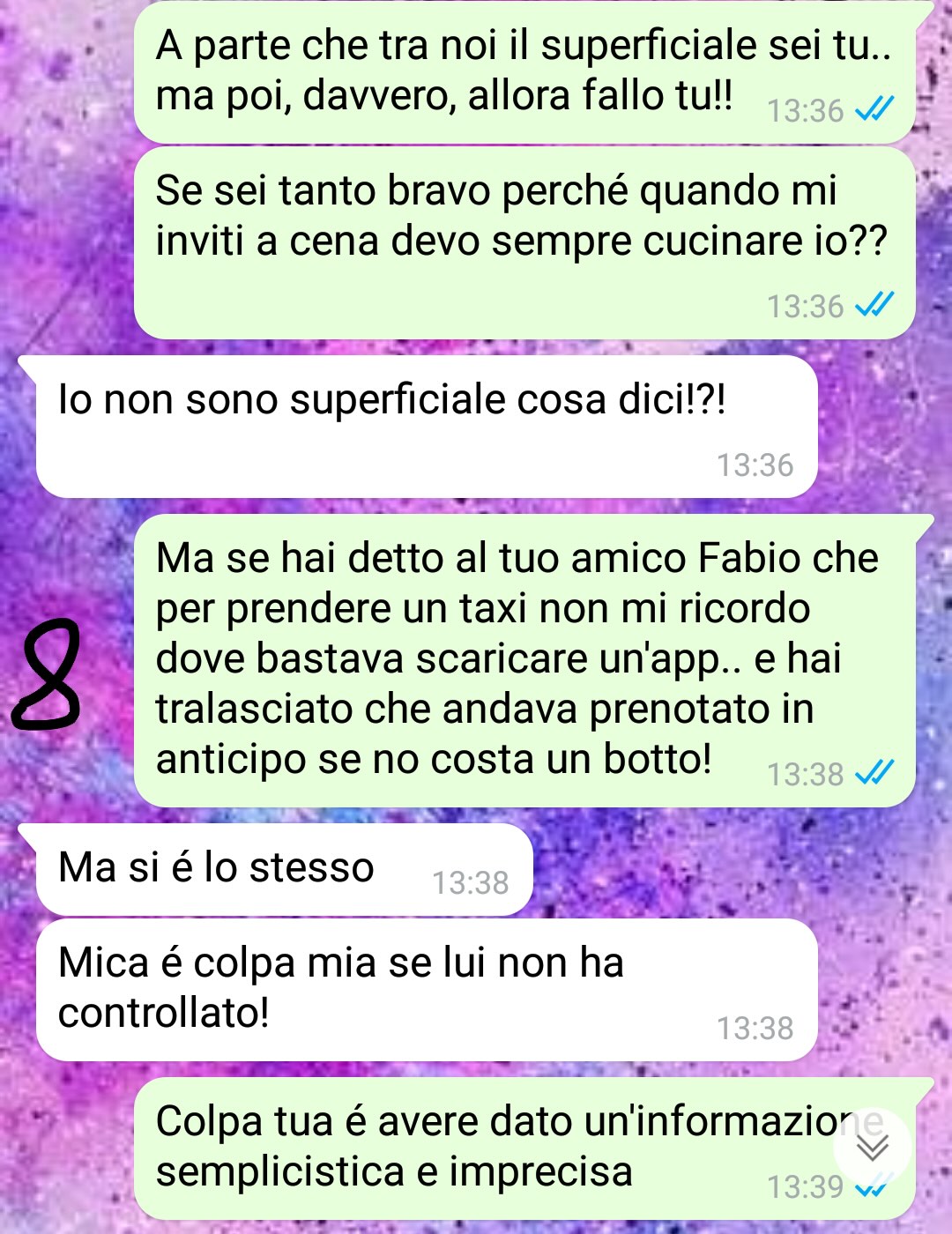
Task: Tap the scroll-to-bottom double chevron button
Action: [873, 1148]
